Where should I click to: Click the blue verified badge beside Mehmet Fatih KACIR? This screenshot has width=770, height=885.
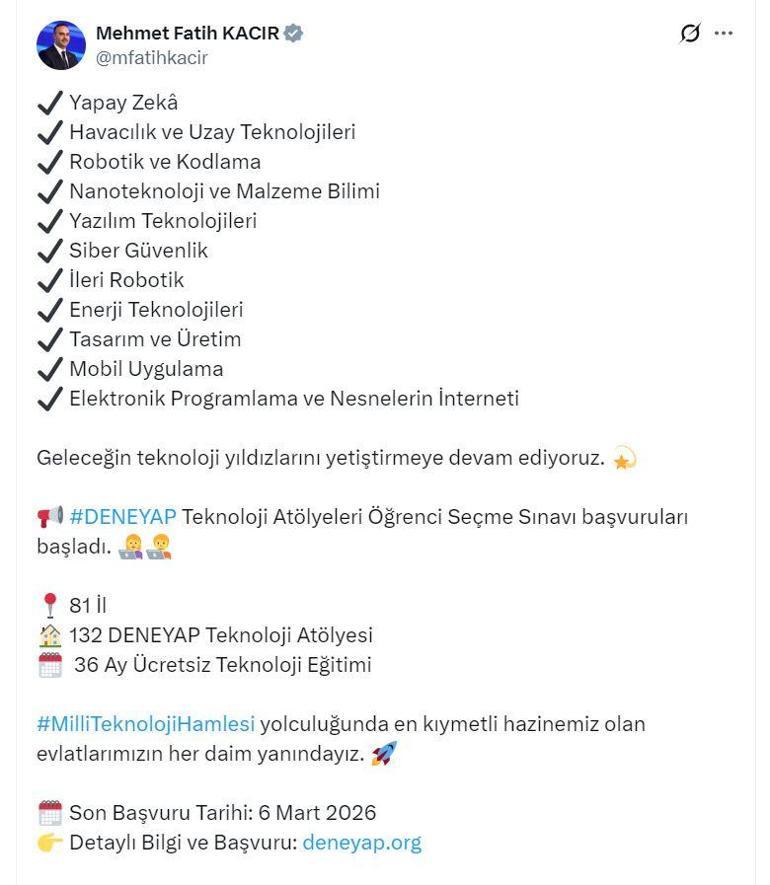coord(290,31)
